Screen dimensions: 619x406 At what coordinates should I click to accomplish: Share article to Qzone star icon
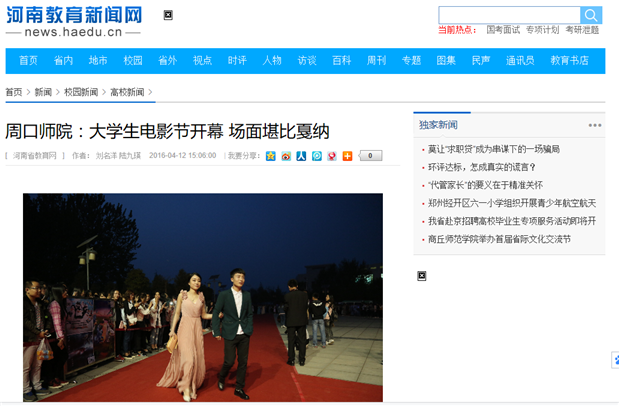(x=270, y=156)
